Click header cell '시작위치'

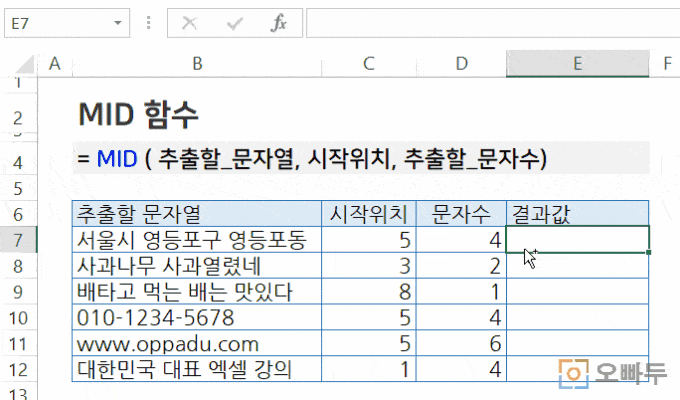[369, 213]
